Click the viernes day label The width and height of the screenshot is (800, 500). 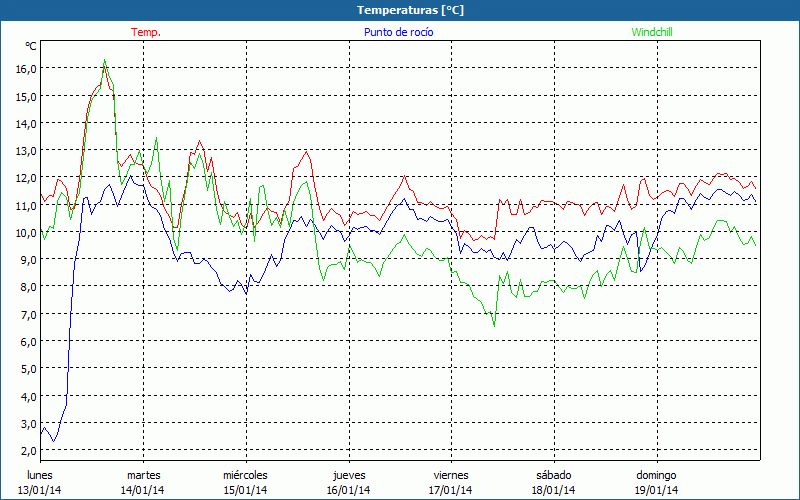[x=451, y=475]
